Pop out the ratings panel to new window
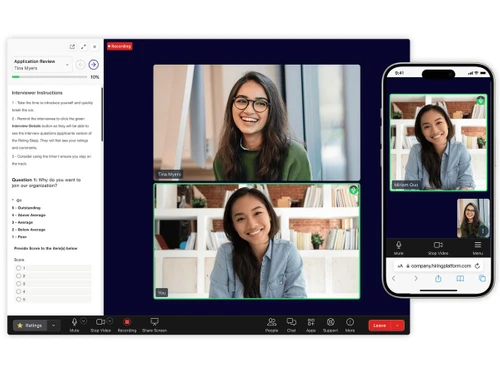 pos(72,47)
